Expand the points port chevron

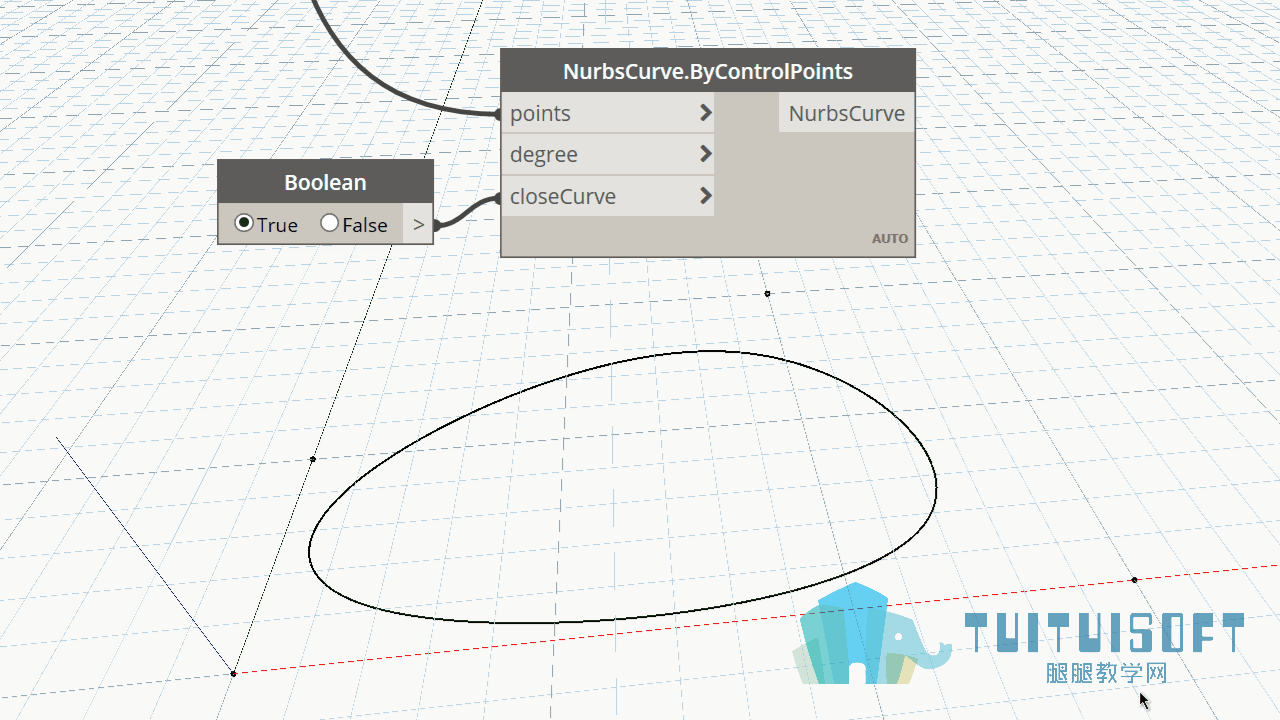point(705,113)
